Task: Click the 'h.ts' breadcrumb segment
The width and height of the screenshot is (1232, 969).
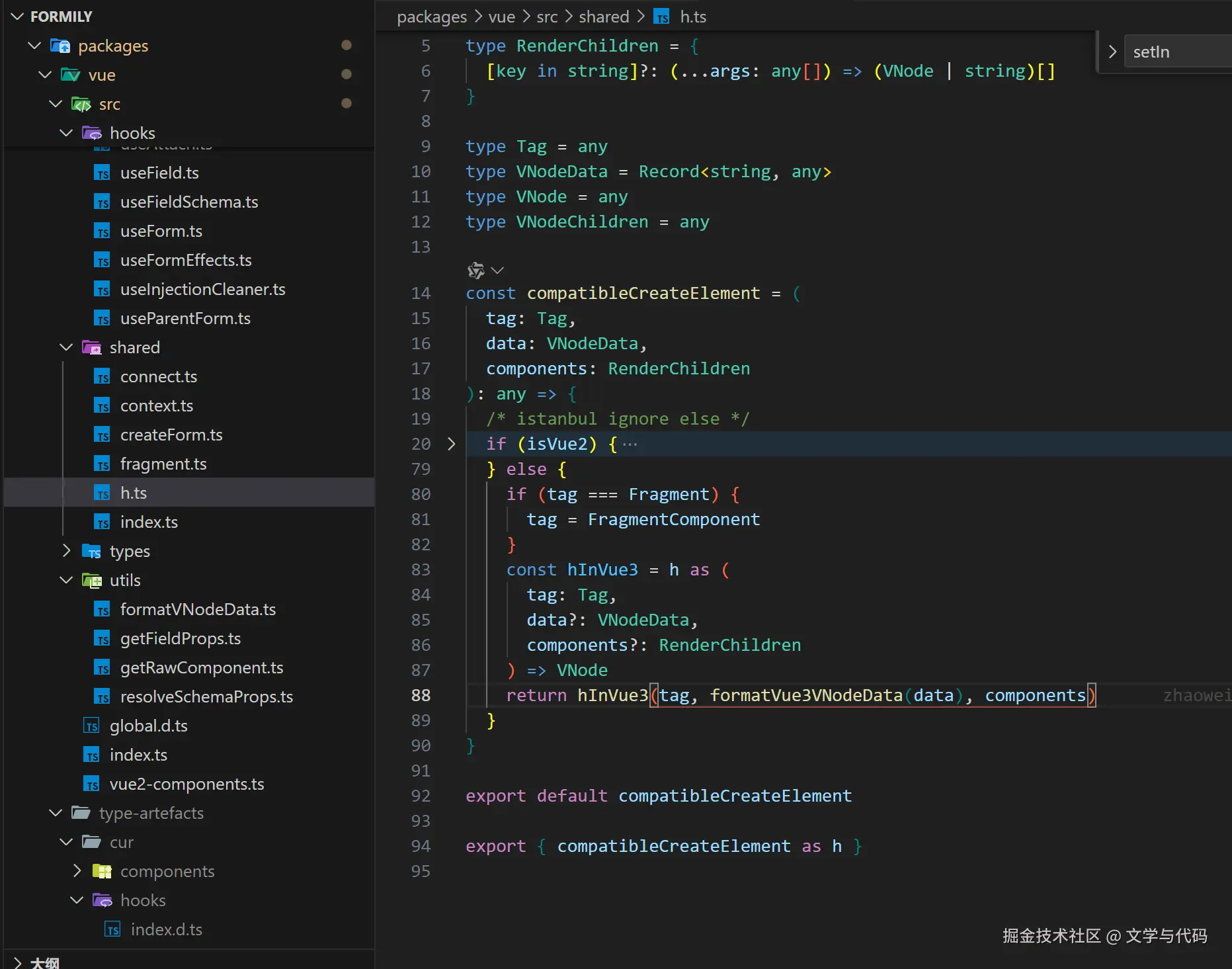Action: (x=693, y=17)
